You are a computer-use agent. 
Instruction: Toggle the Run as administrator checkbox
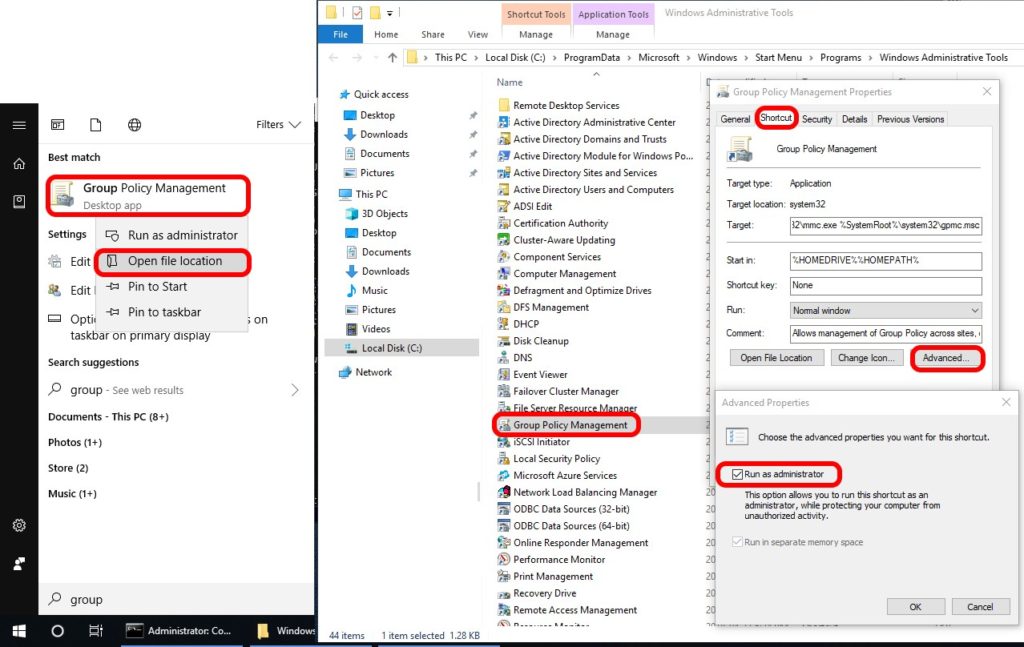click(738, 474)
